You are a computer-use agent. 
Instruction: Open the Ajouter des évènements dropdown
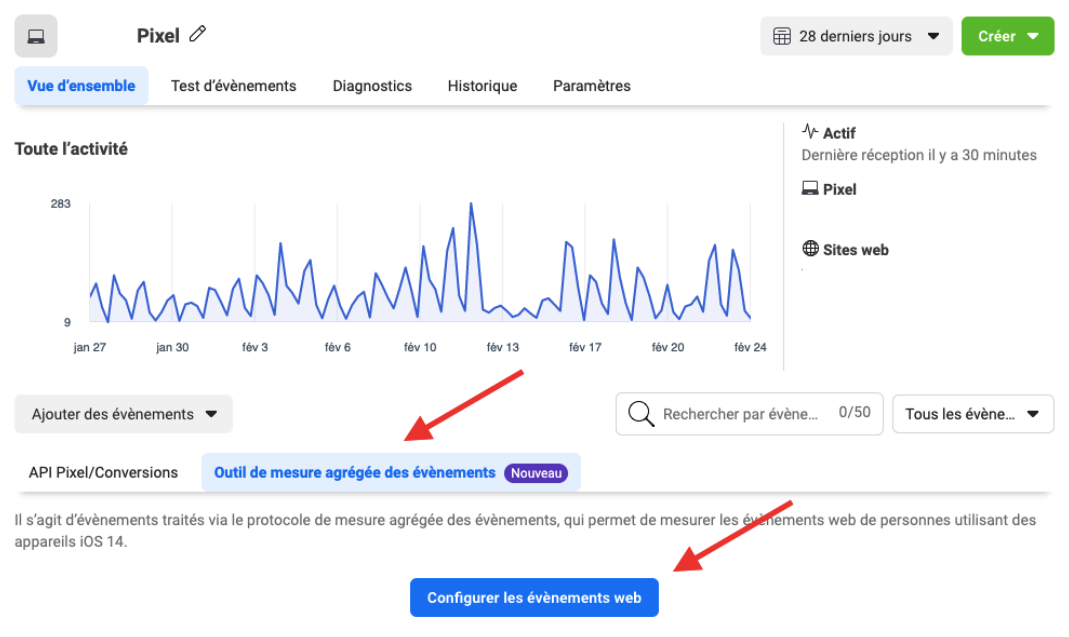click(122, 413)
